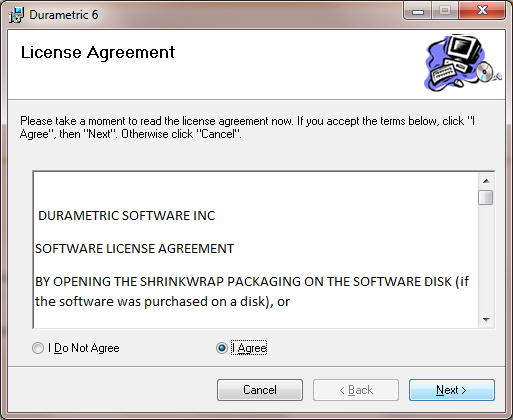Close the Durametric 6 setup window
513x420 pixels.
pyautogui.click(x=482, y=11)
